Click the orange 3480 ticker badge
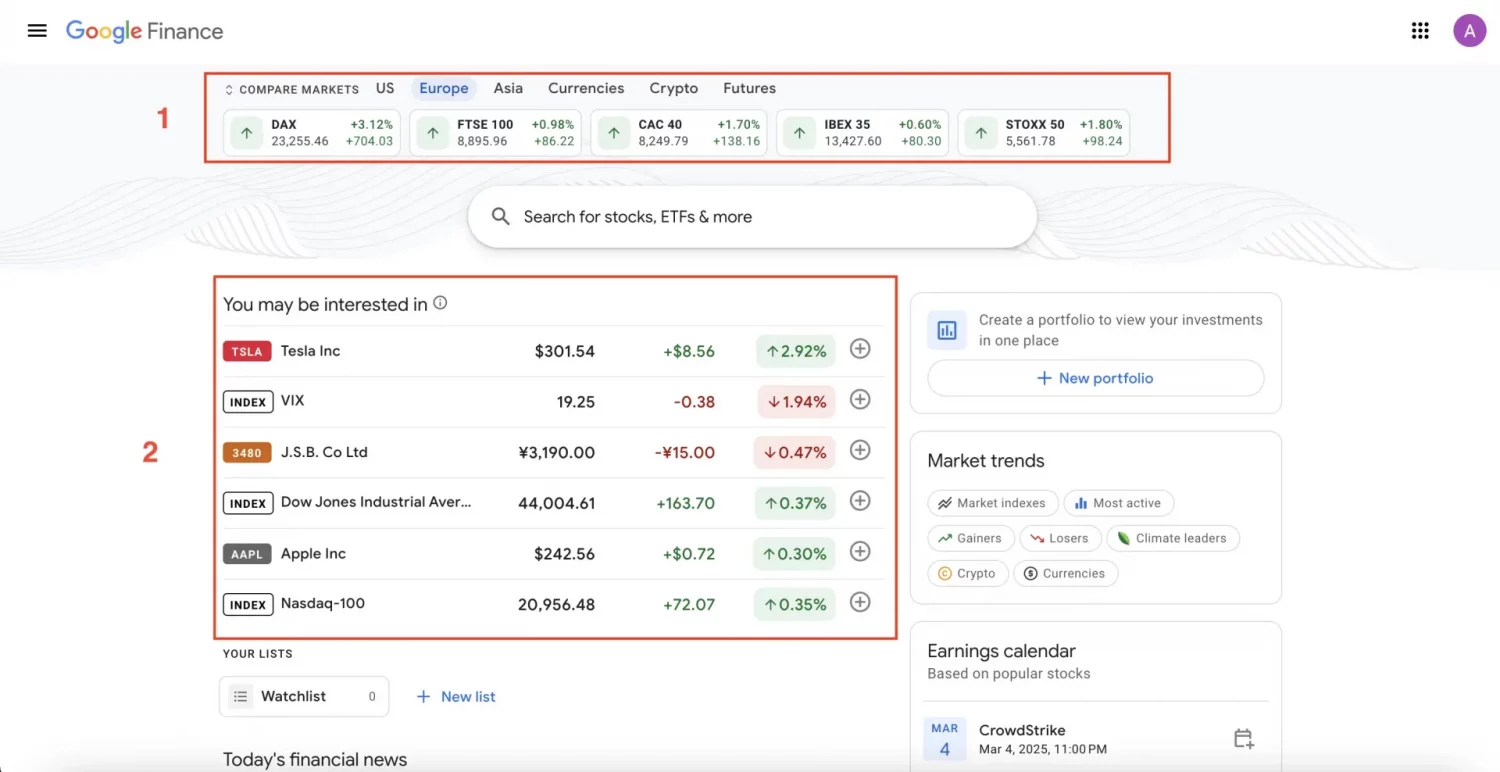This screenshot has height=772, width=1500. coord(247,452)
